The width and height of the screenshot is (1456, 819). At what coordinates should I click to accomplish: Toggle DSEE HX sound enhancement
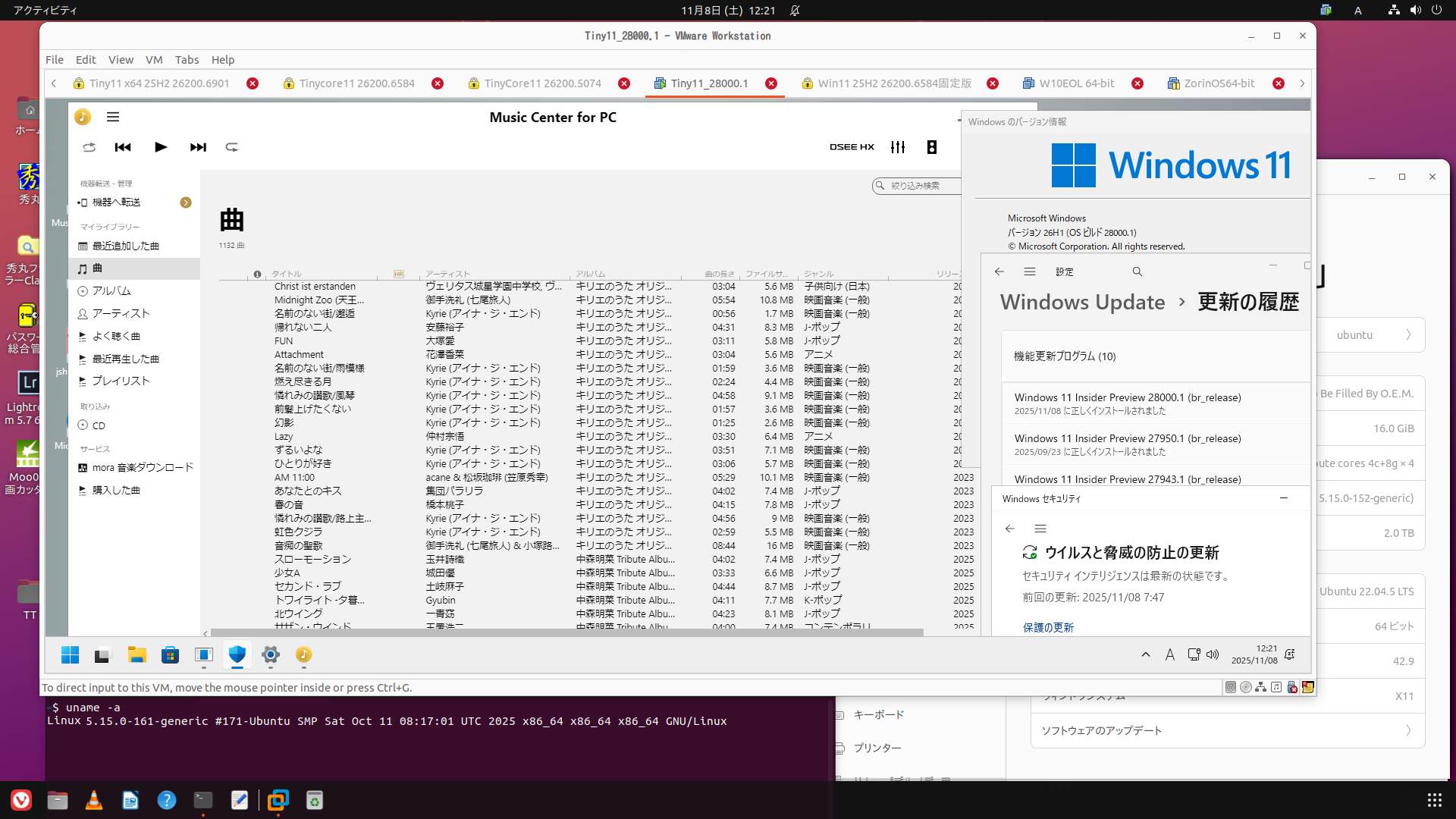point(852,147)
